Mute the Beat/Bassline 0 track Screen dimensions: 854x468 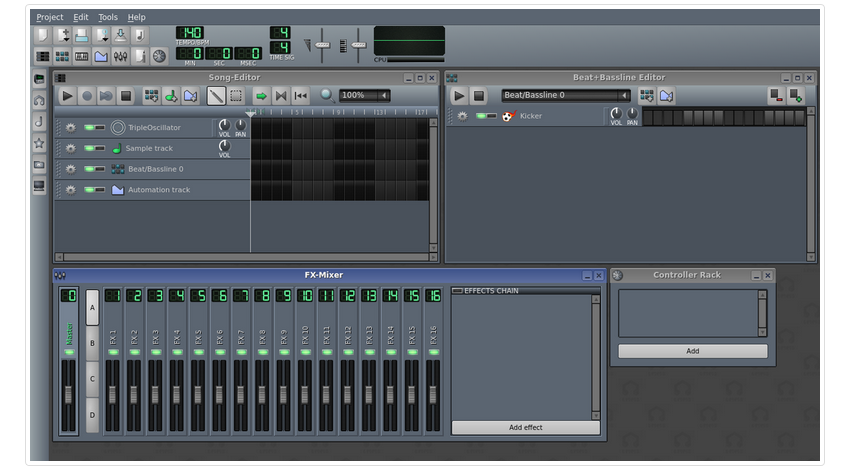click(89, 169)
